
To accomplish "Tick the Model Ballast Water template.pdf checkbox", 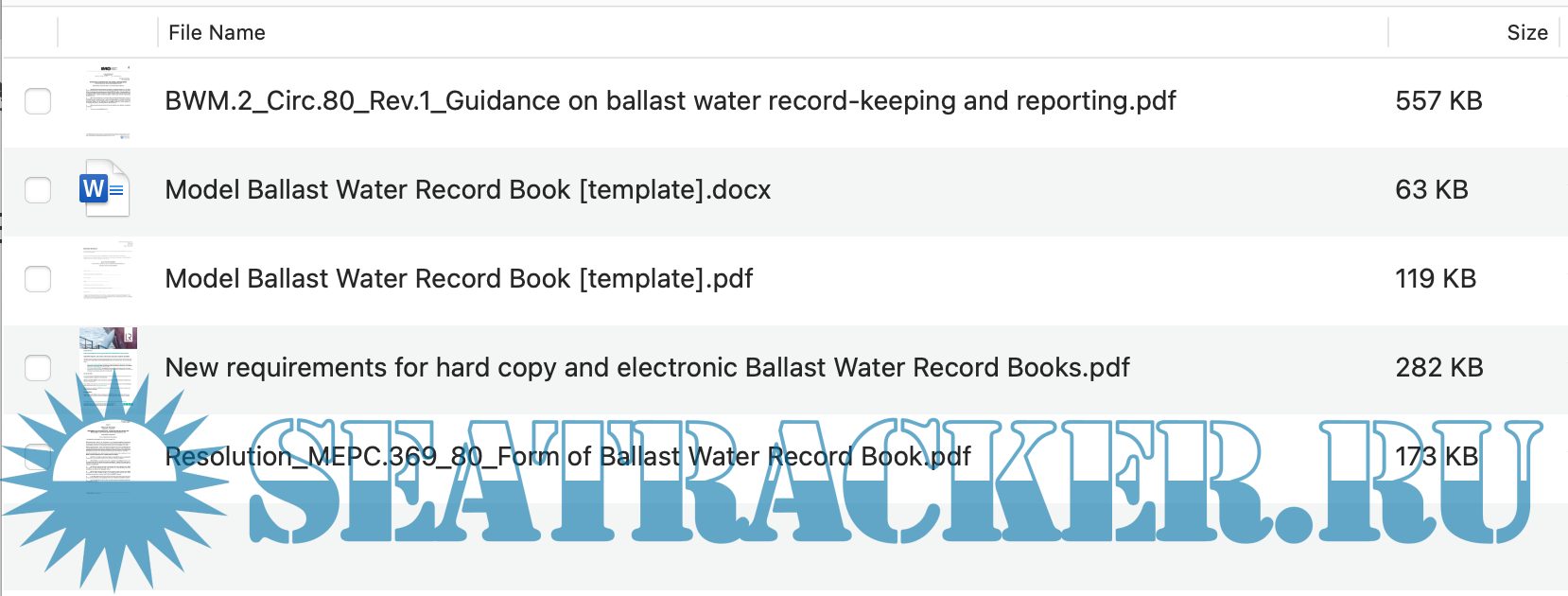I will 38,279.
